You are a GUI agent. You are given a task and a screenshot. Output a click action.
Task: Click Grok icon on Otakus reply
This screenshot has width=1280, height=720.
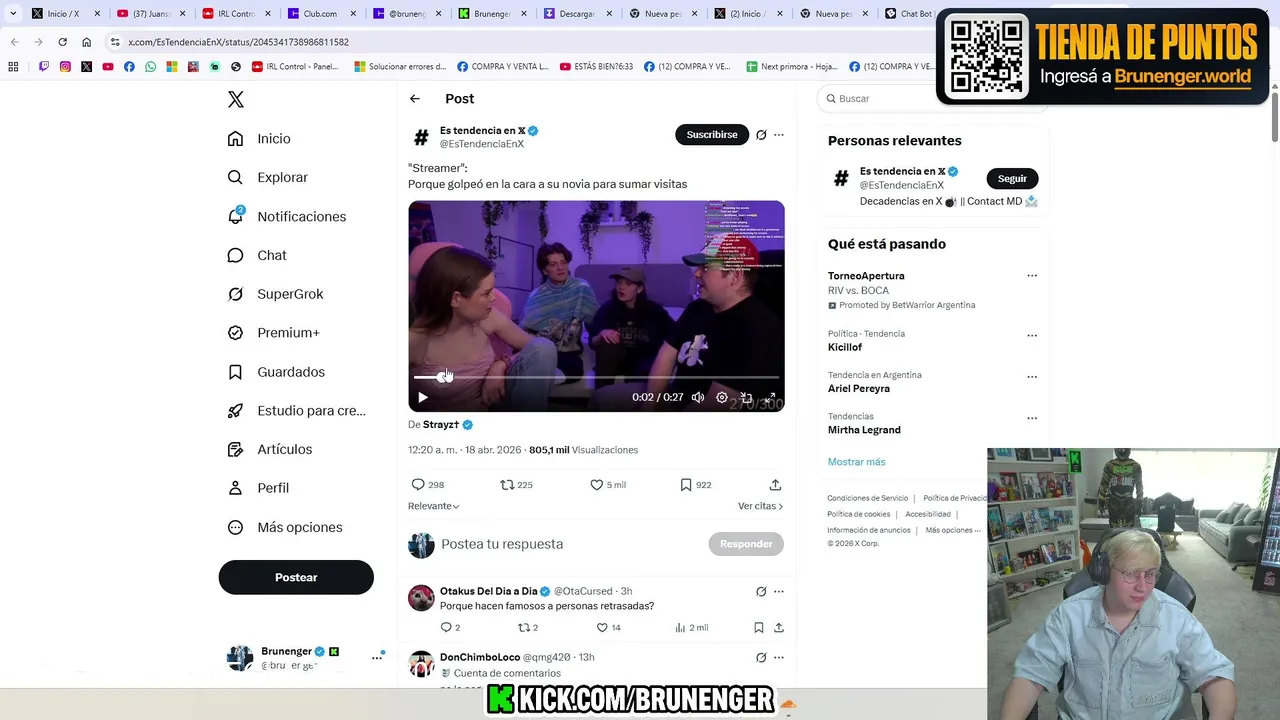point(761,592)
